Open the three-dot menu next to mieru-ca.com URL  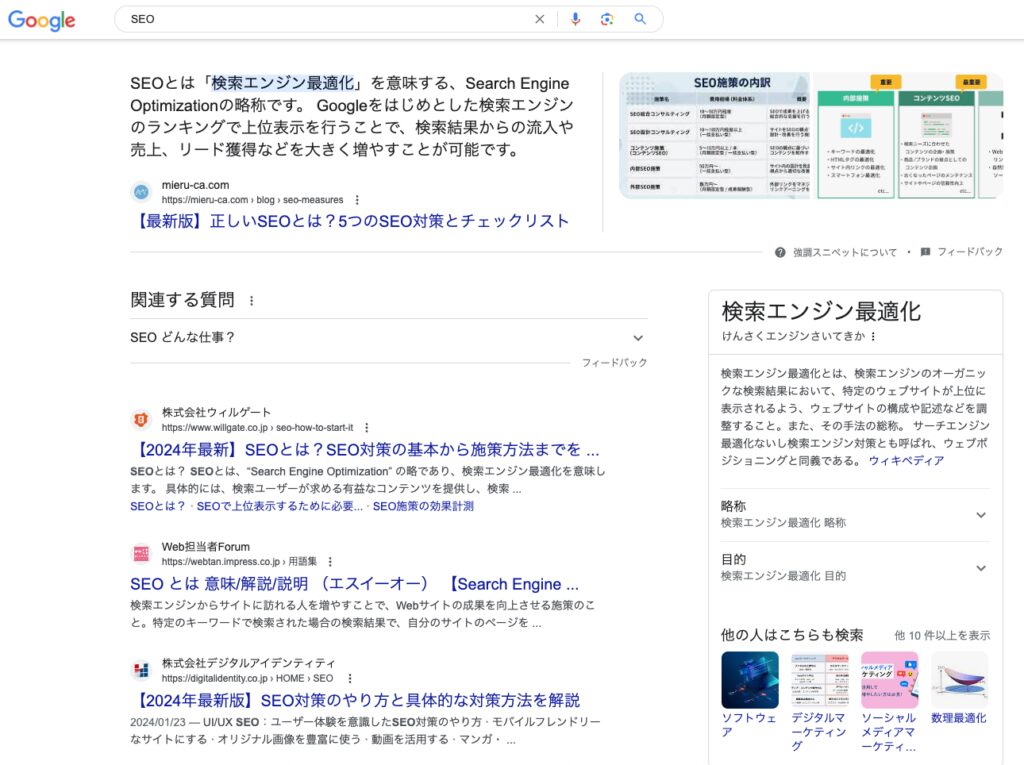tap(357, 200)
